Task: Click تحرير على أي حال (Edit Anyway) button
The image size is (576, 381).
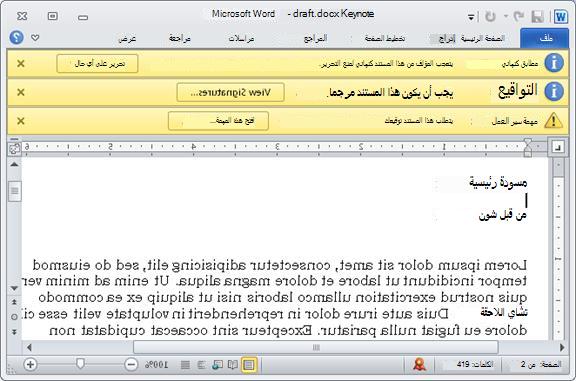Action: 97,64
